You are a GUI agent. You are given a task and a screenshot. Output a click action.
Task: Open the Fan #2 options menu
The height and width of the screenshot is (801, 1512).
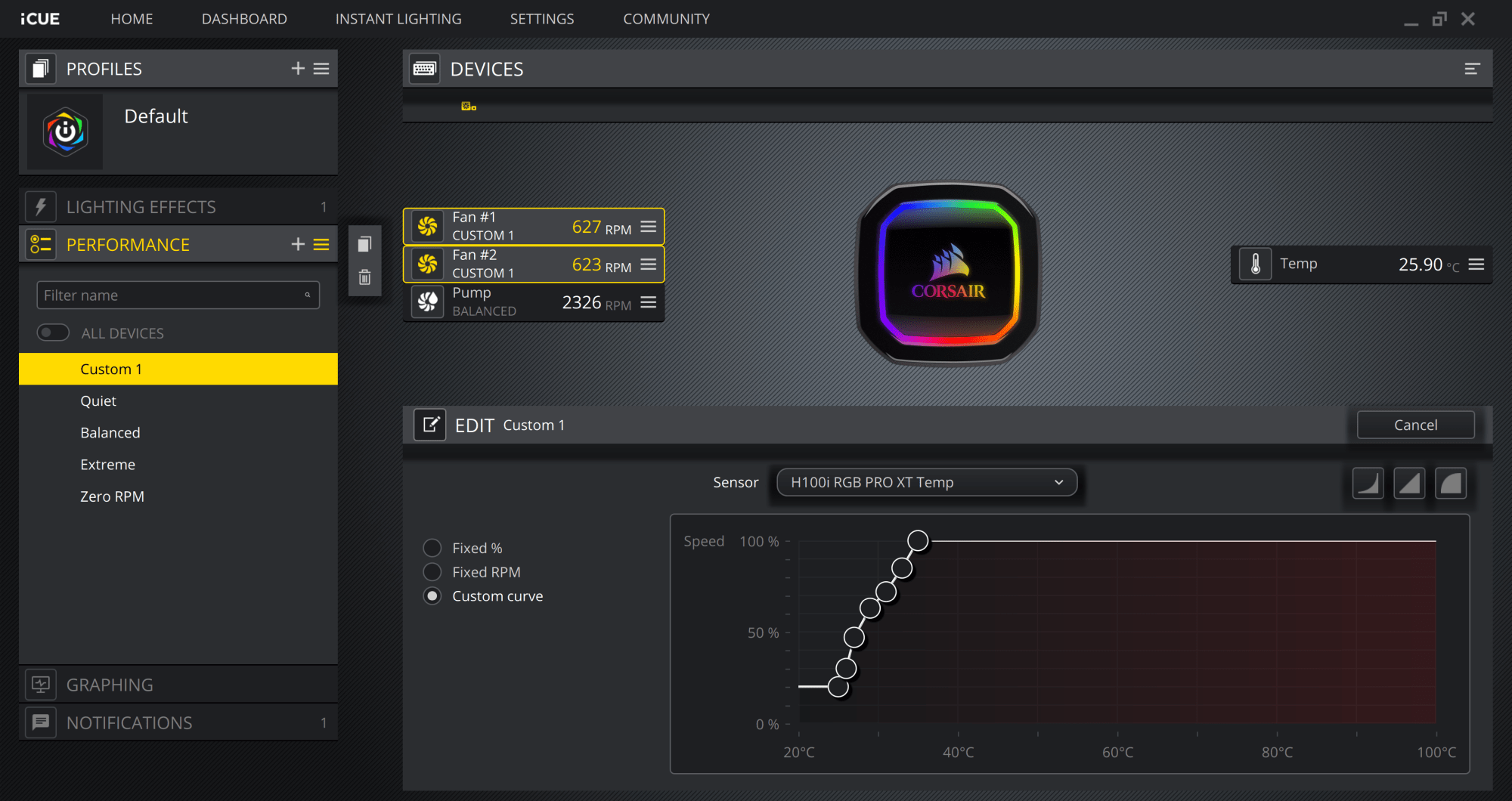(x=649, y=264)
